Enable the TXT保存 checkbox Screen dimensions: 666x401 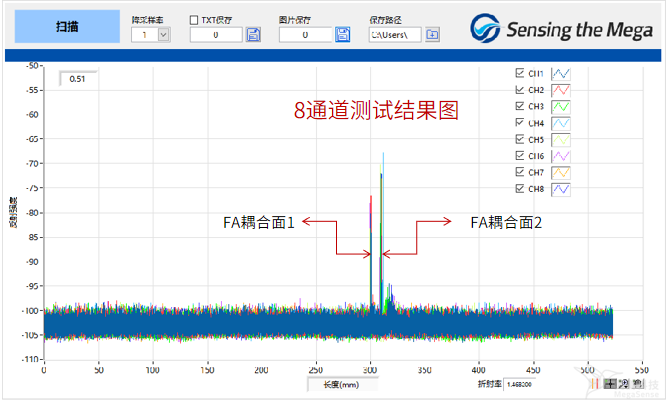(194, 20)
